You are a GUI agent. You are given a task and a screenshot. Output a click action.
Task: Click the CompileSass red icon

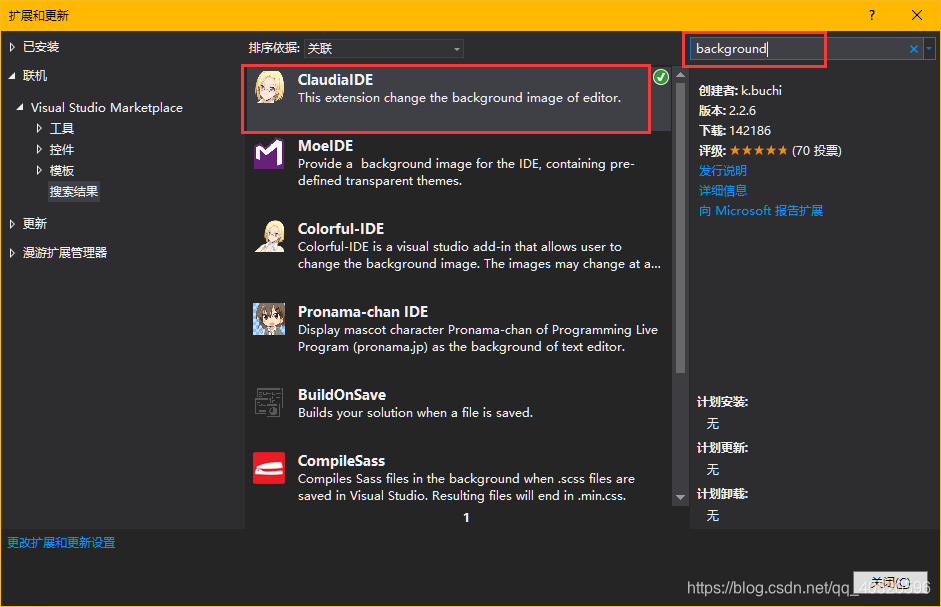[269, 468]
